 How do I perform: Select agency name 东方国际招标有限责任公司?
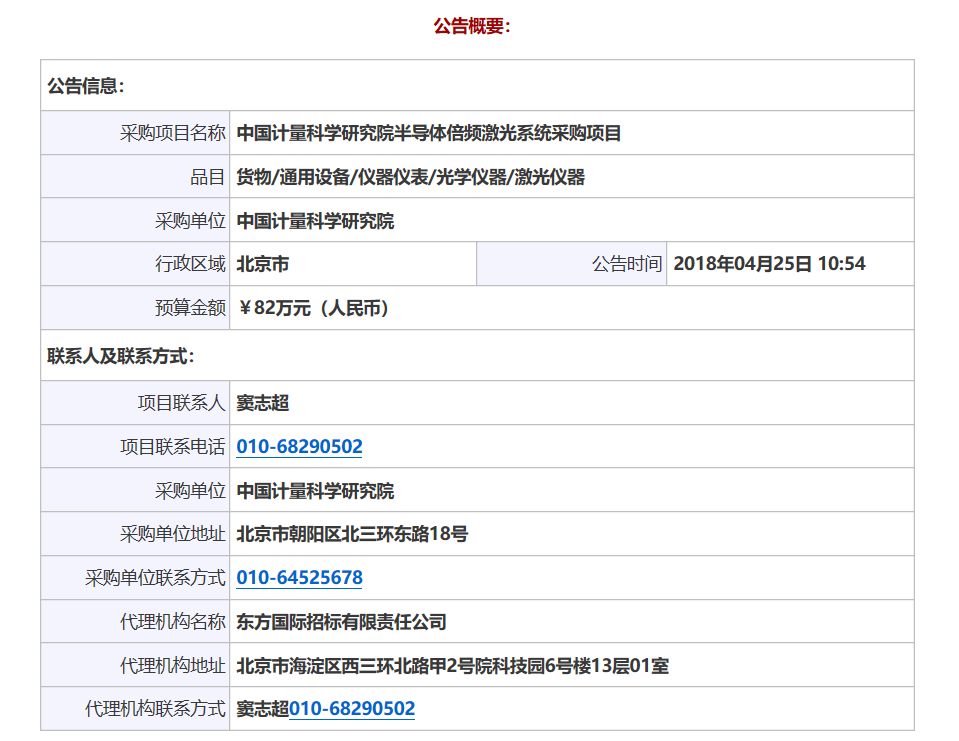tap(341, 622)
